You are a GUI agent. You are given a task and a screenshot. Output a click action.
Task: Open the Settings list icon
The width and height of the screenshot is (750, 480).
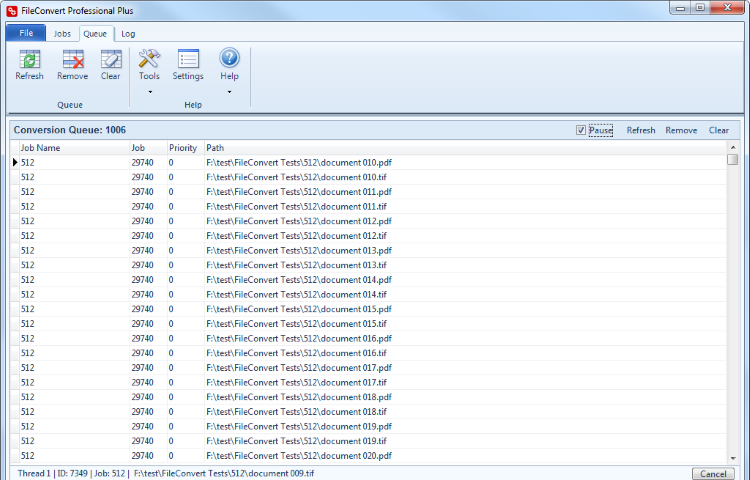coord(188,59)
